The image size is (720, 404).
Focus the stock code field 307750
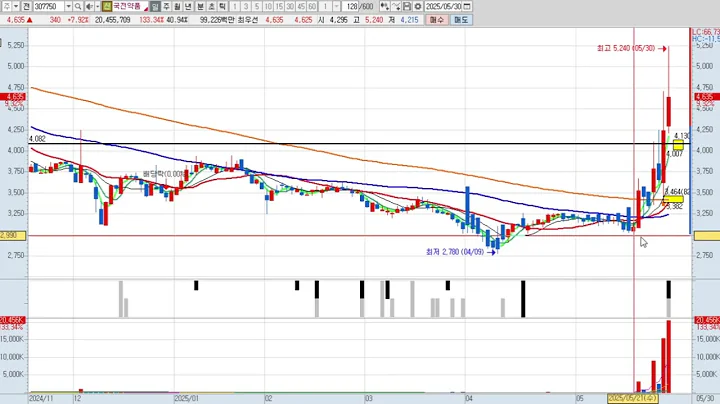[49, 6]
